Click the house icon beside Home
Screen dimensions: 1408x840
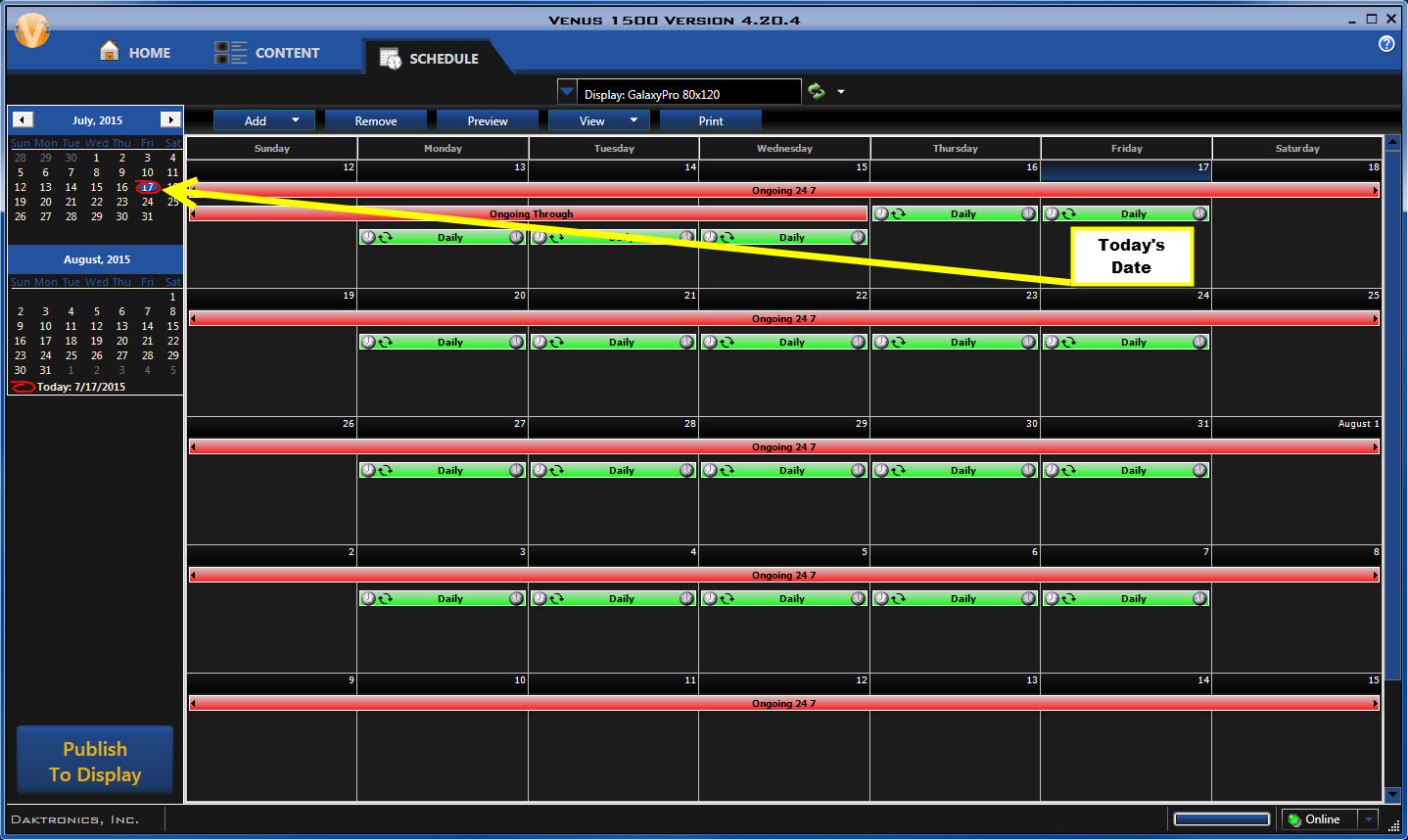[x=110, y=51]
